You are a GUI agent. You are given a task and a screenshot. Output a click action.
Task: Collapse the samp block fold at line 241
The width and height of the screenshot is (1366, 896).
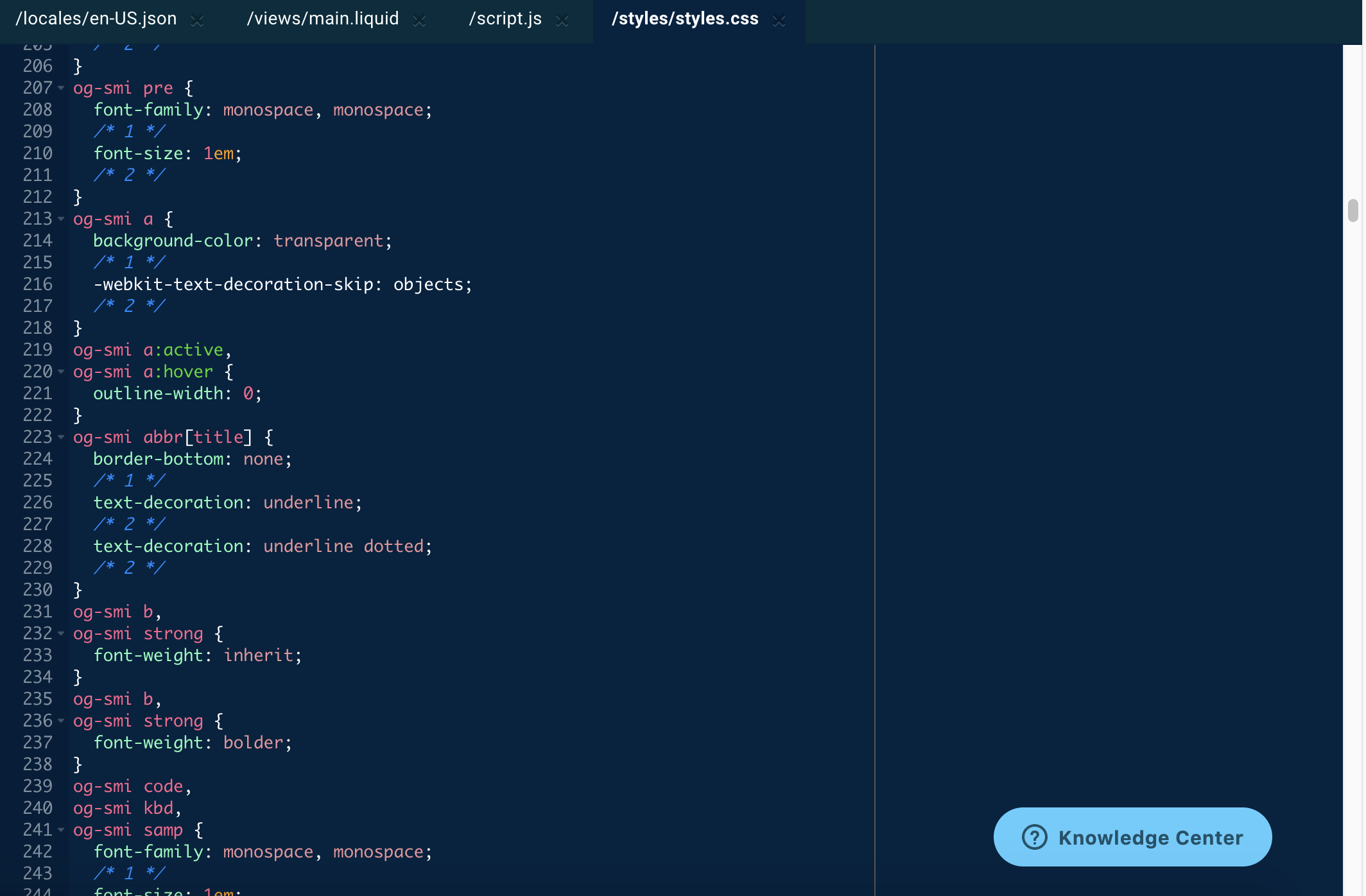pos(61,830)
